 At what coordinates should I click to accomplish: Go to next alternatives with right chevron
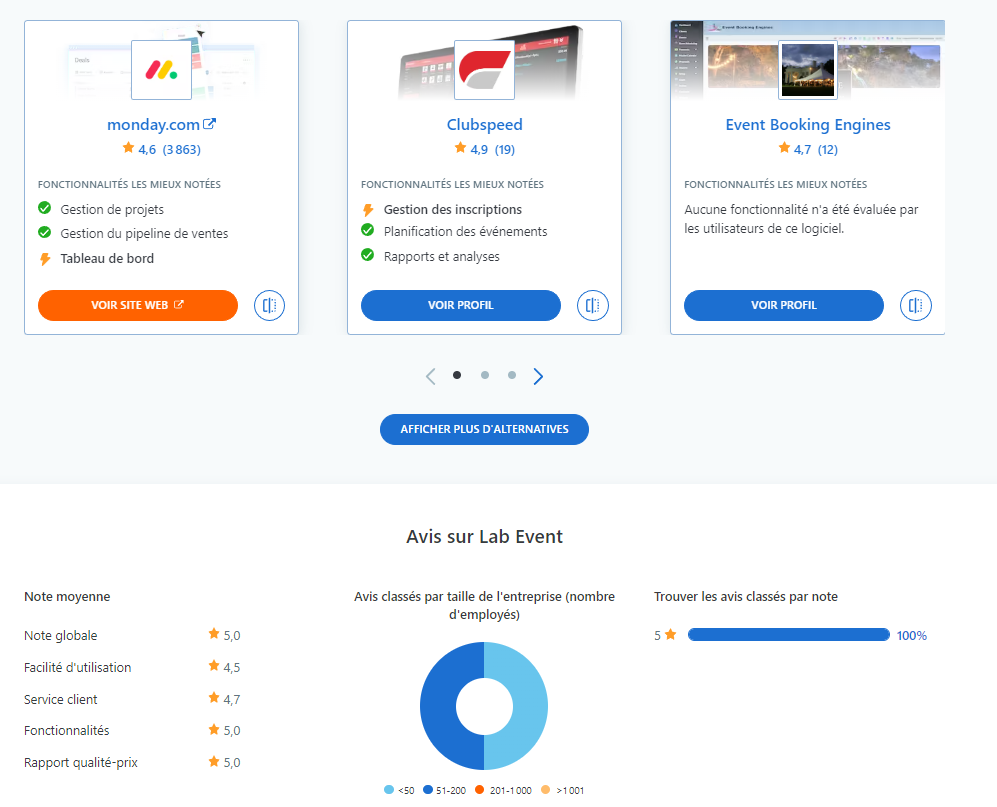coord(538,376)
